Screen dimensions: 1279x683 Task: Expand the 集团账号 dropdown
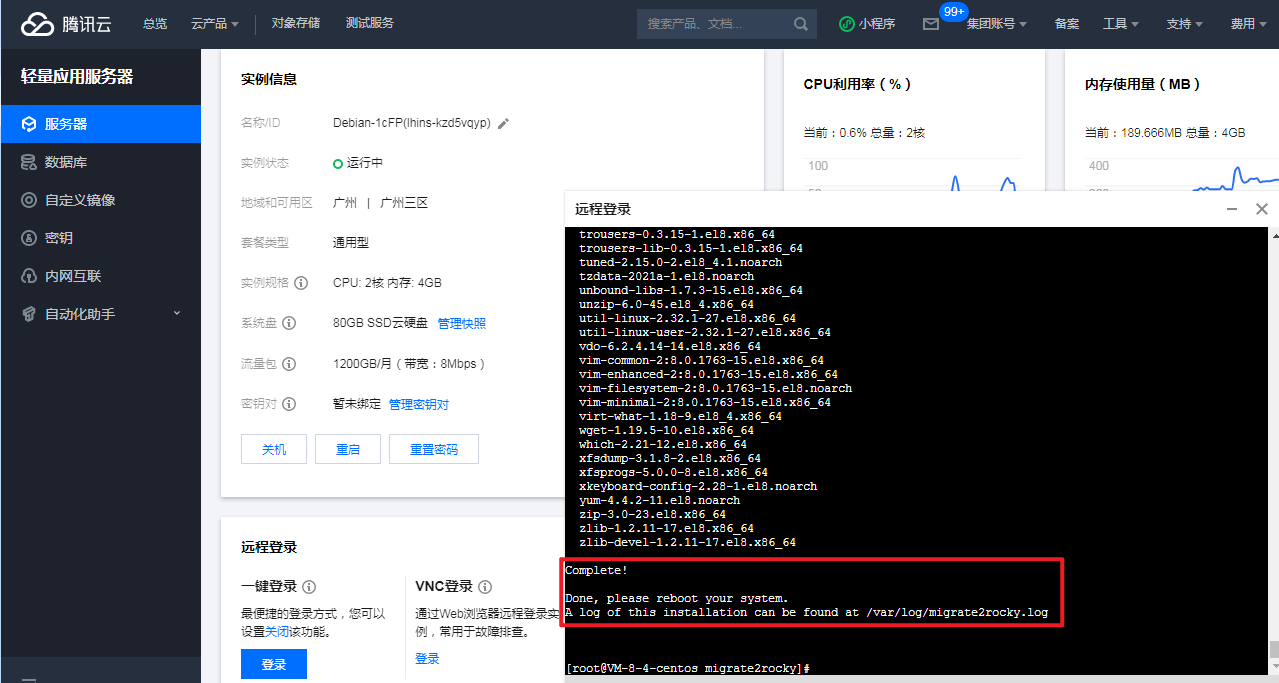[x=997, y=24]
